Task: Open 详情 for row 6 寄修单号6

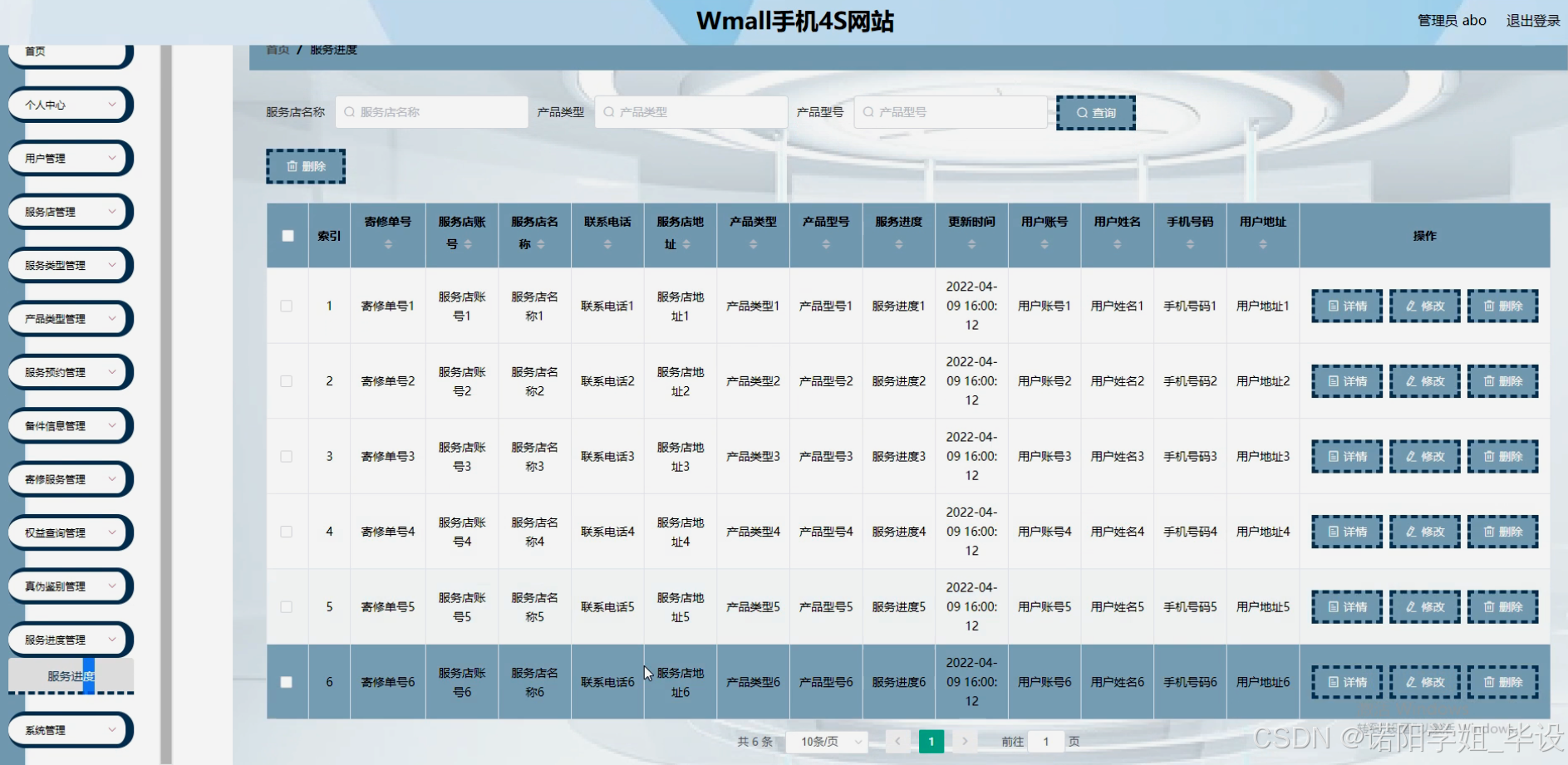Action: [x=1346, y=681]
